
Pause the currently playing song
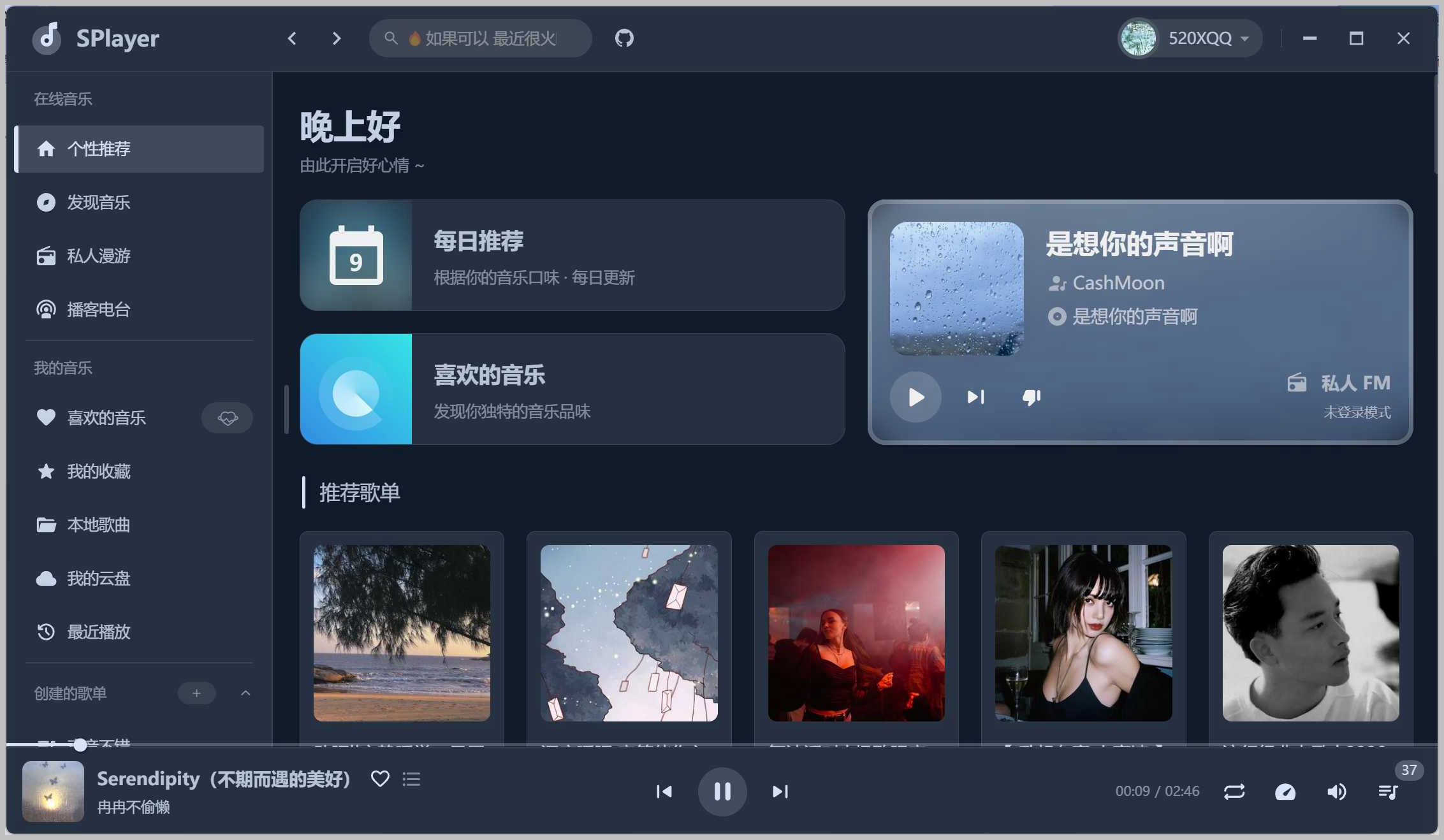click(722, 792)
